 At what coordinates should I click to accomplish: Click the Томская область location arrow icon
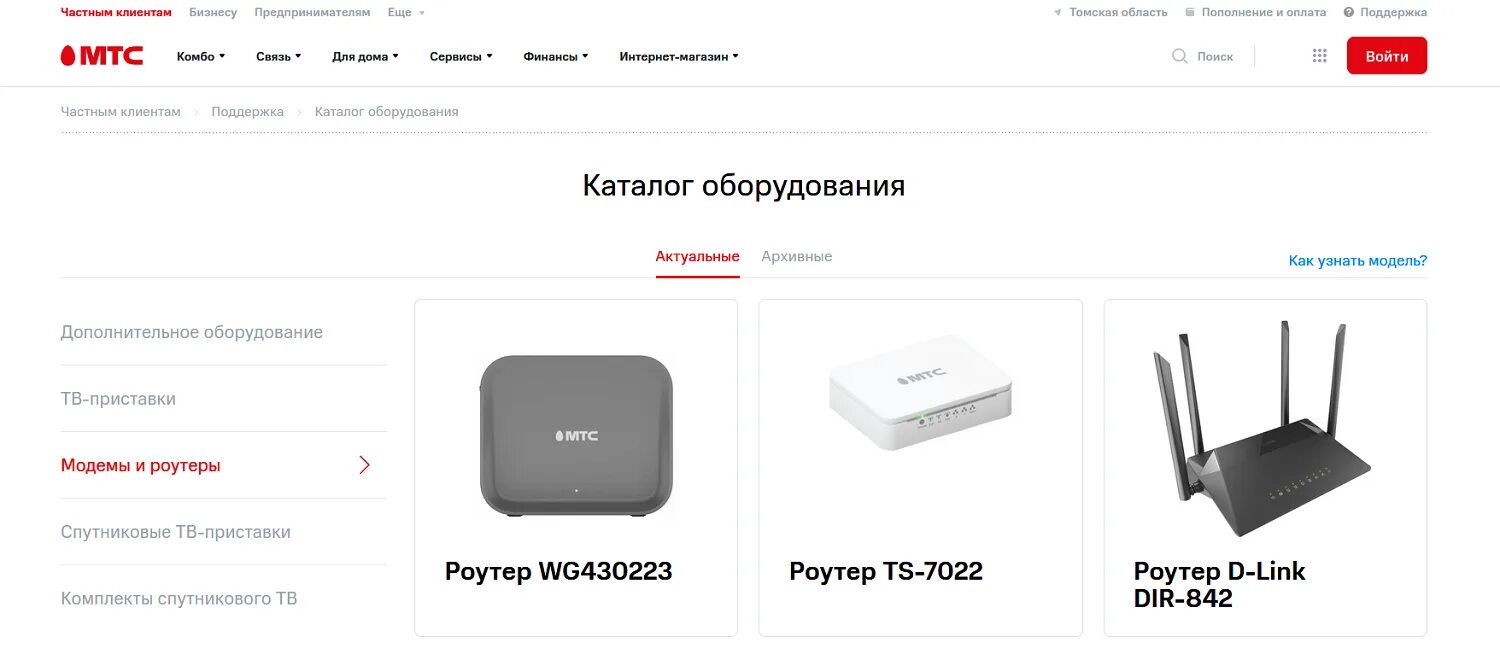1058,13
